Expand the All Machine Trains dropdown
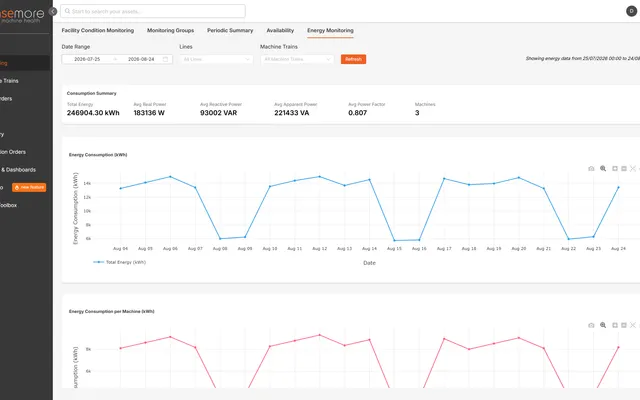 pyautogui.click(x=297, y=59)
